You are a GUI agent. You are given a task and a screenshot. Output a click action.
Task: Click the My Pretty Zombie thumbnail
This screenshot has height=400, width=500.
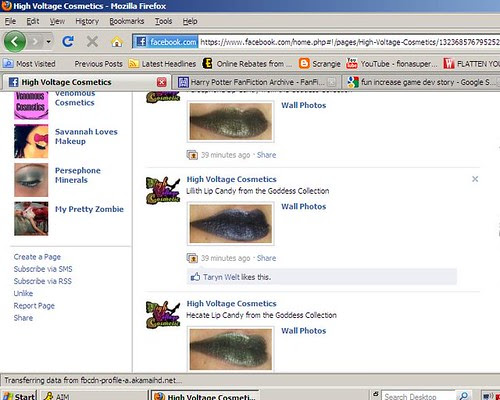tap(31, 219)
